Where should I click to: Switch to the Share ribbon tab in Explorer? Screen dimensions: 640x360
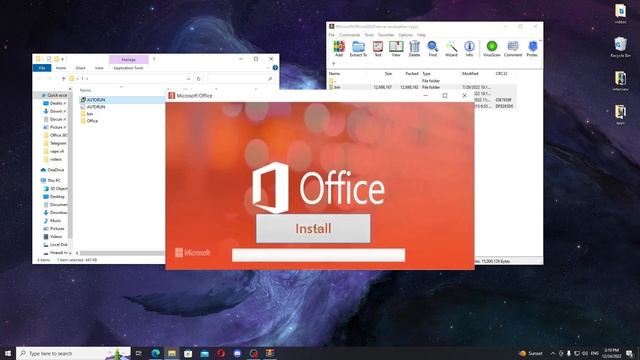tap(80, 68)
